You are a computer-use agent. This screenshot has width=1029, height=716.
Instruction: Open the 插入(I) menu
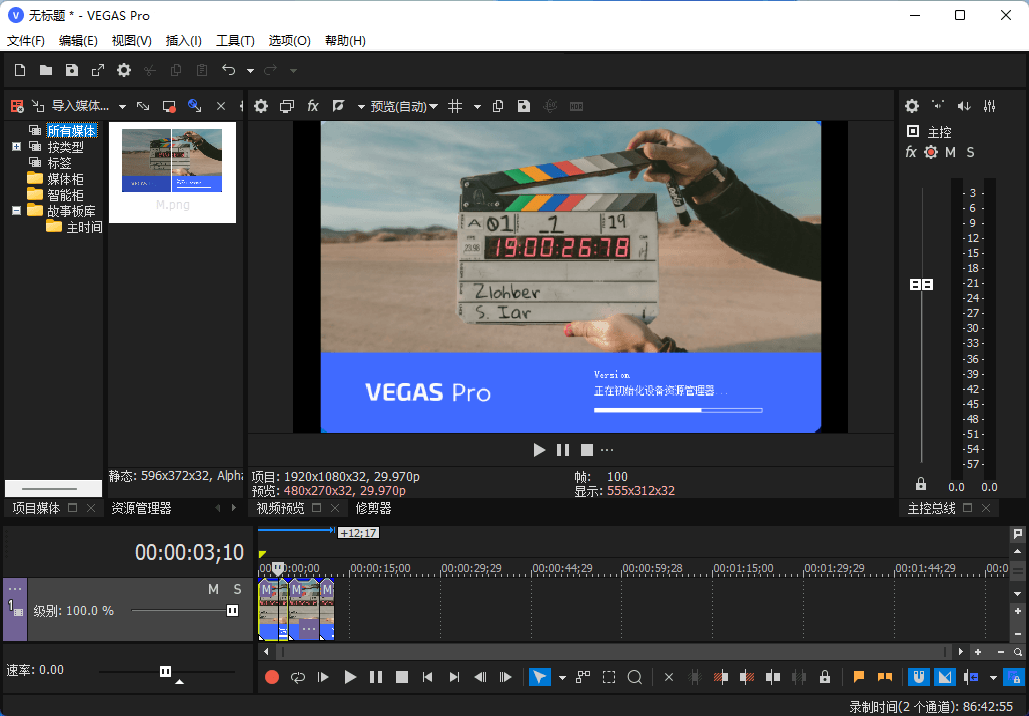[184, 41]
